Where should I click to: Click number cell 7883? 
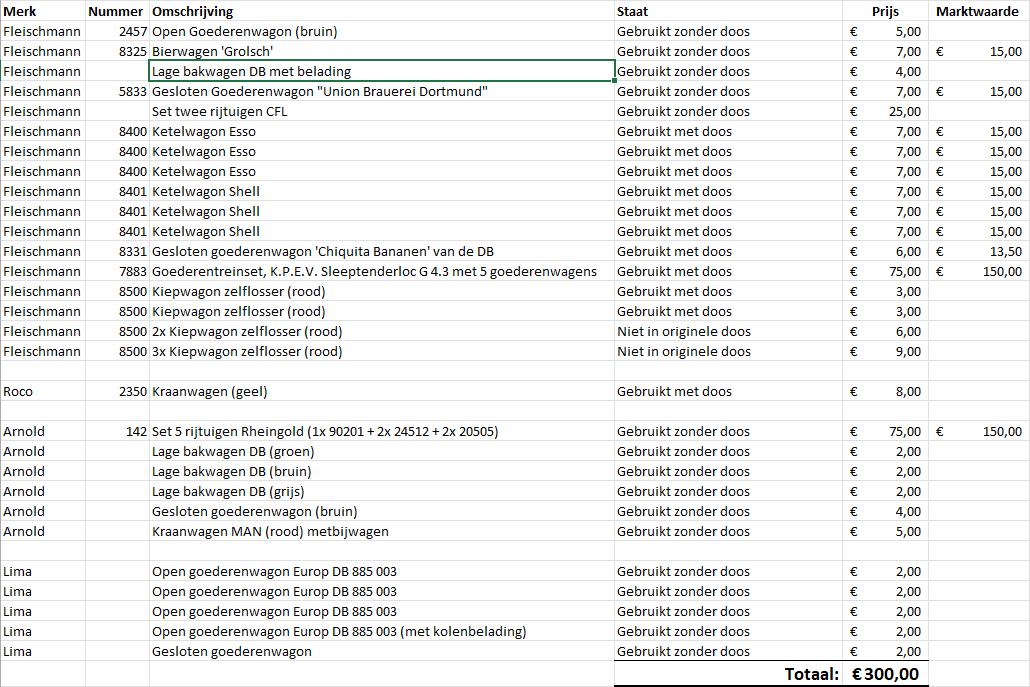pyautogui.click(x=118, y=271)
